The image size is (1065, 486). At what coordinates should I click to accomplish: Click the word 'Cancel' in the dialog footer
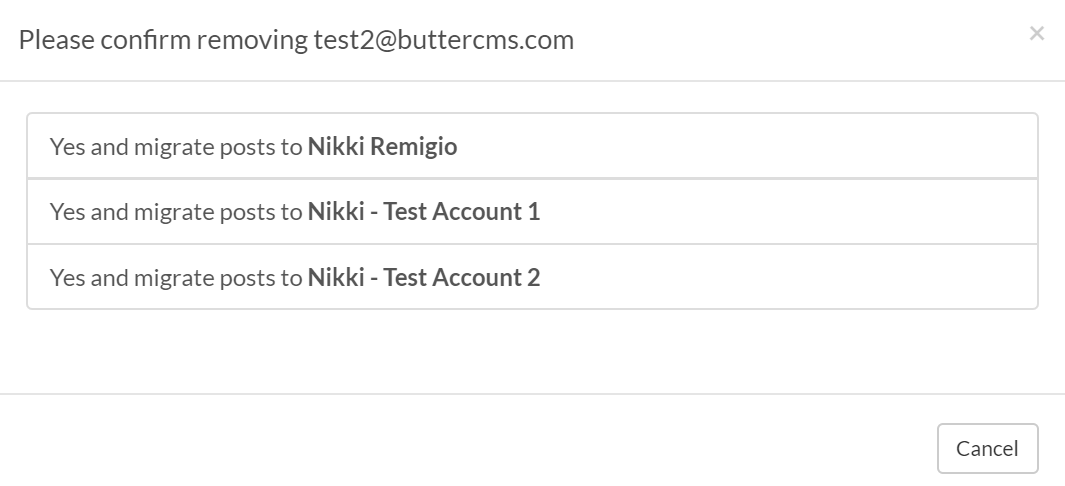click(987, 449)
